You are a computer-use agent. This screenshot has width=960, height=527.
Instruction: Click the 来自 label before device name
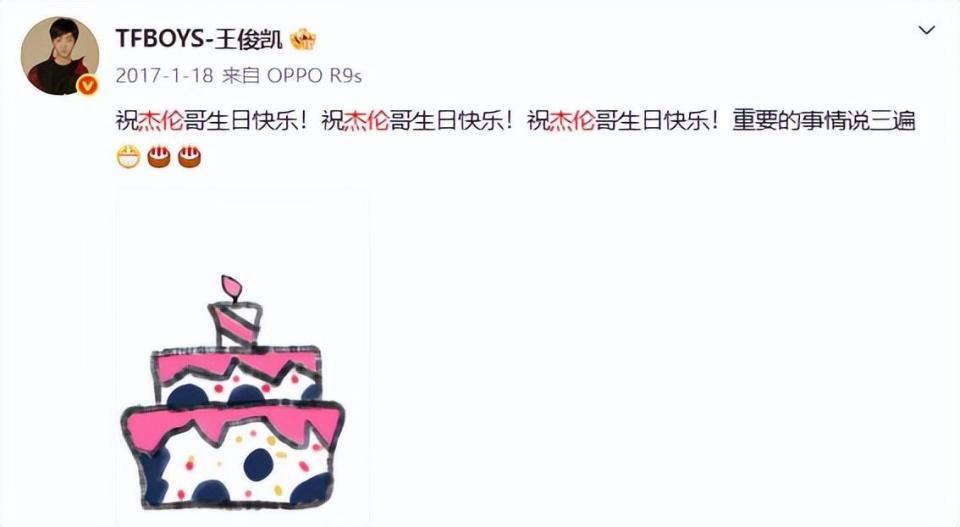point(241,75)
